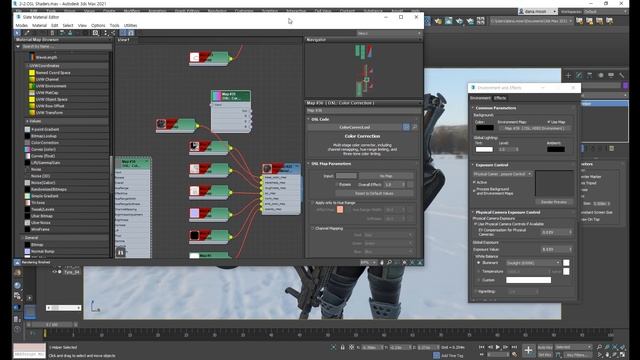Select the Illuminant white balance radio button
This screenshot has height=360, width=640.
click(478, 263)
